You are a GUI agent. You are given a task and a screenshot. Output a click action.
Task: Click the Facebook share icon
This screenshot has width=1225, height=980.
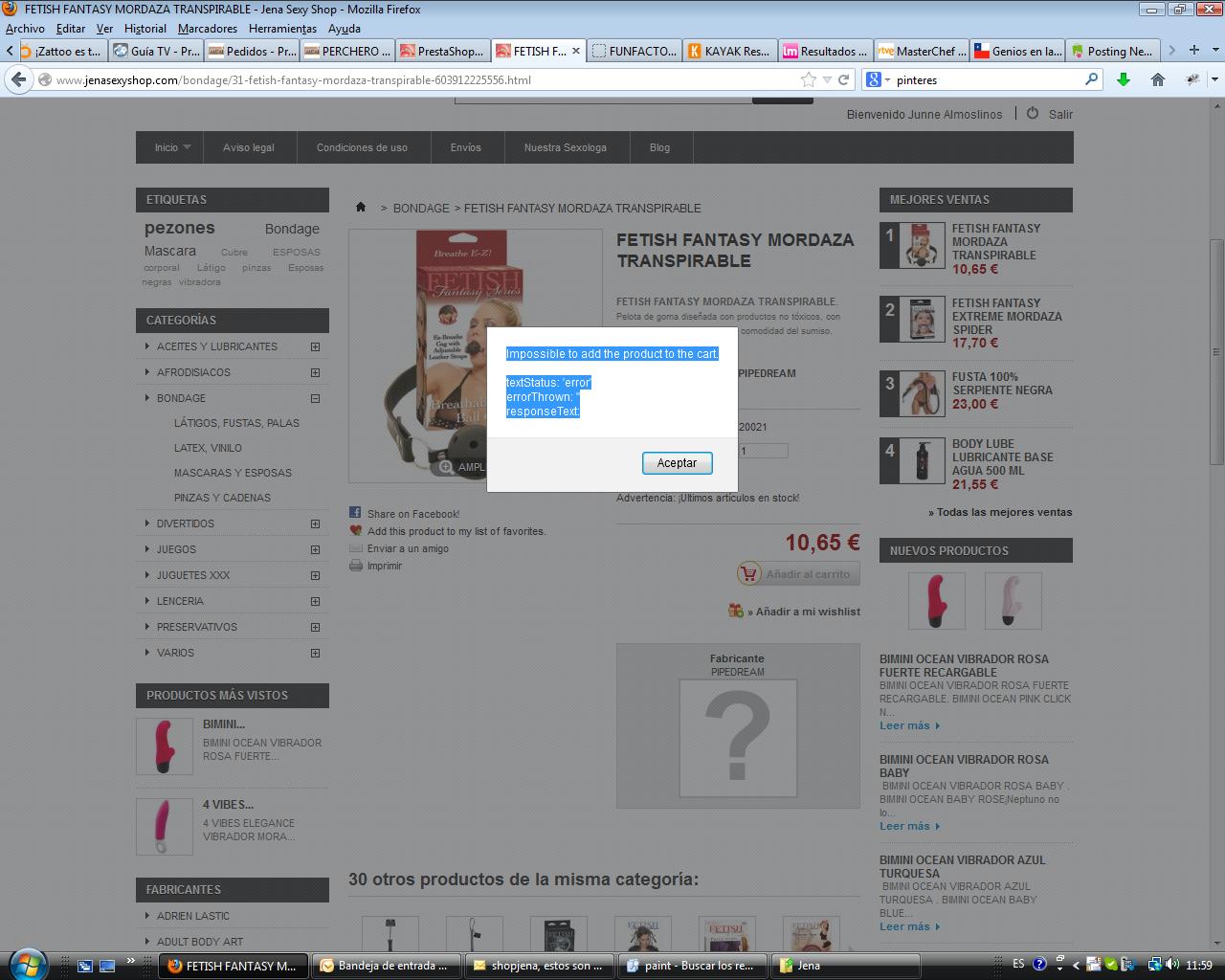point(355,513)
